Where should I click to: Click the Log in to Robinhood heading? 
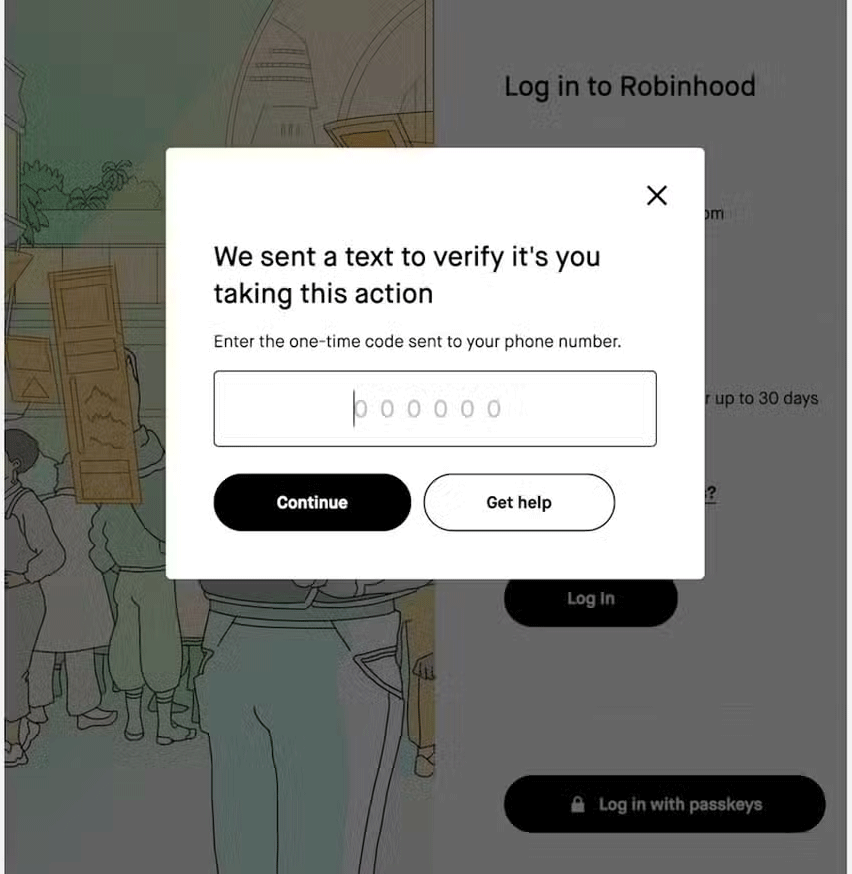point(630,87)
